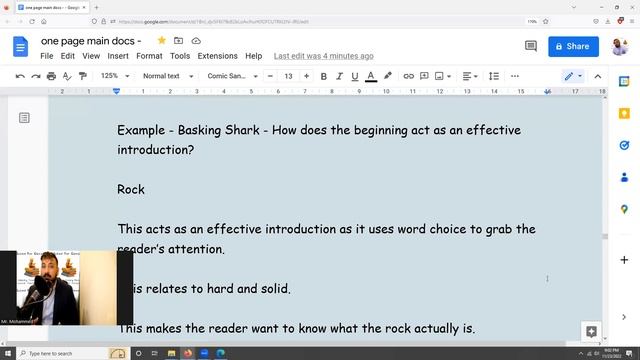Open a new browser tab
Viewport: 640px width, 360px height.
(96, 7)
